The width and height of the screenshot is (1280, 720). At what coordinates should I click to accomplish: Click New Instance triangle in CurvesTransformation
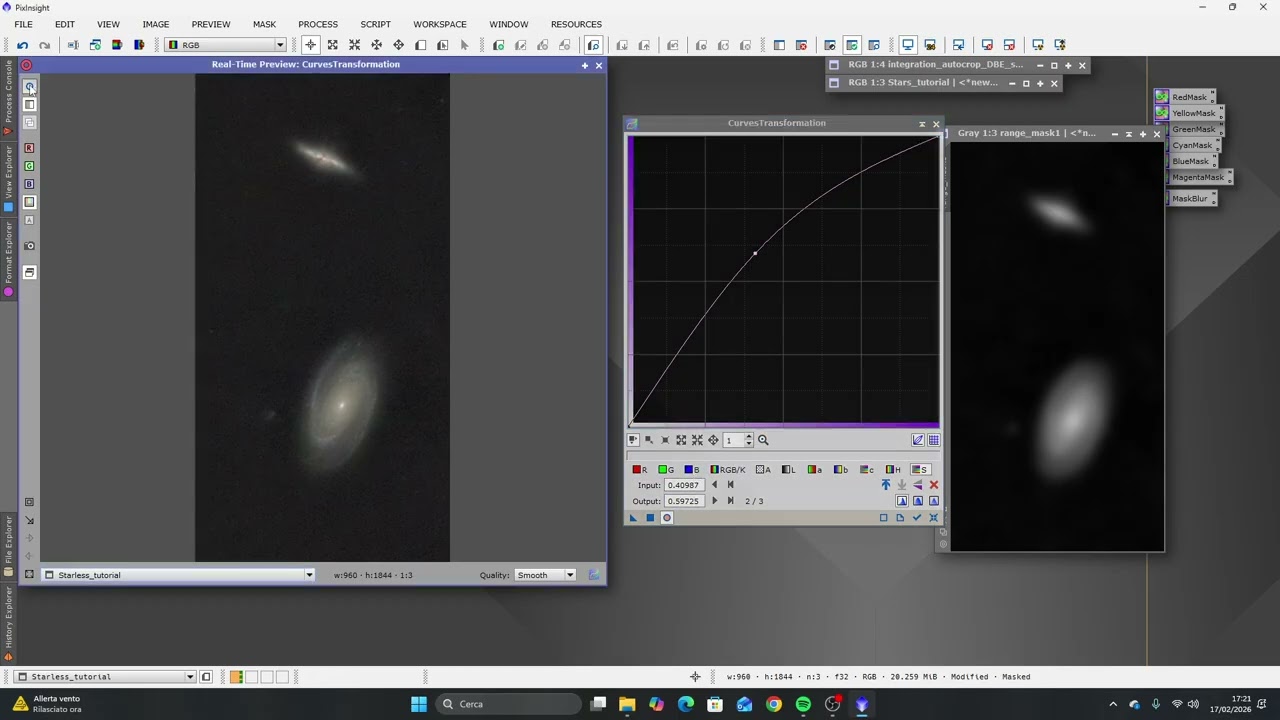pyautogui.click(x=633, y=518)
